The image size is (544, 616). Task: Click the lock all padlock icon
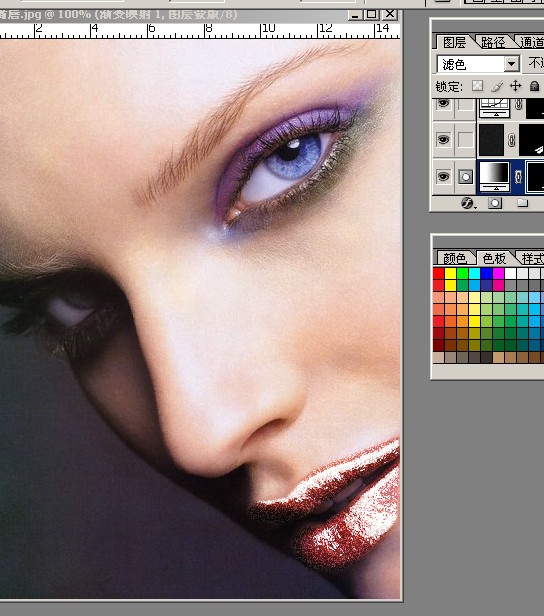point(534,86)
